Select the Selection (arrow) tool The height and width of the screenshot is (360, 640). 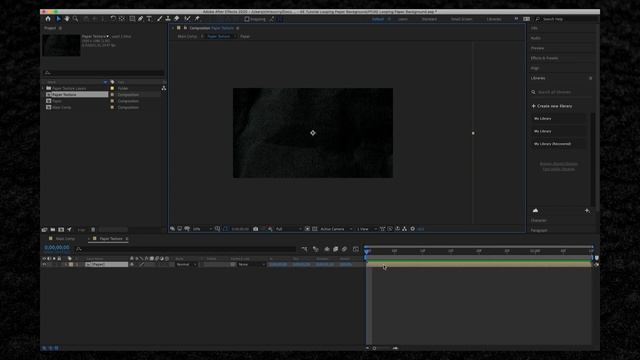(x=58, y=19)
